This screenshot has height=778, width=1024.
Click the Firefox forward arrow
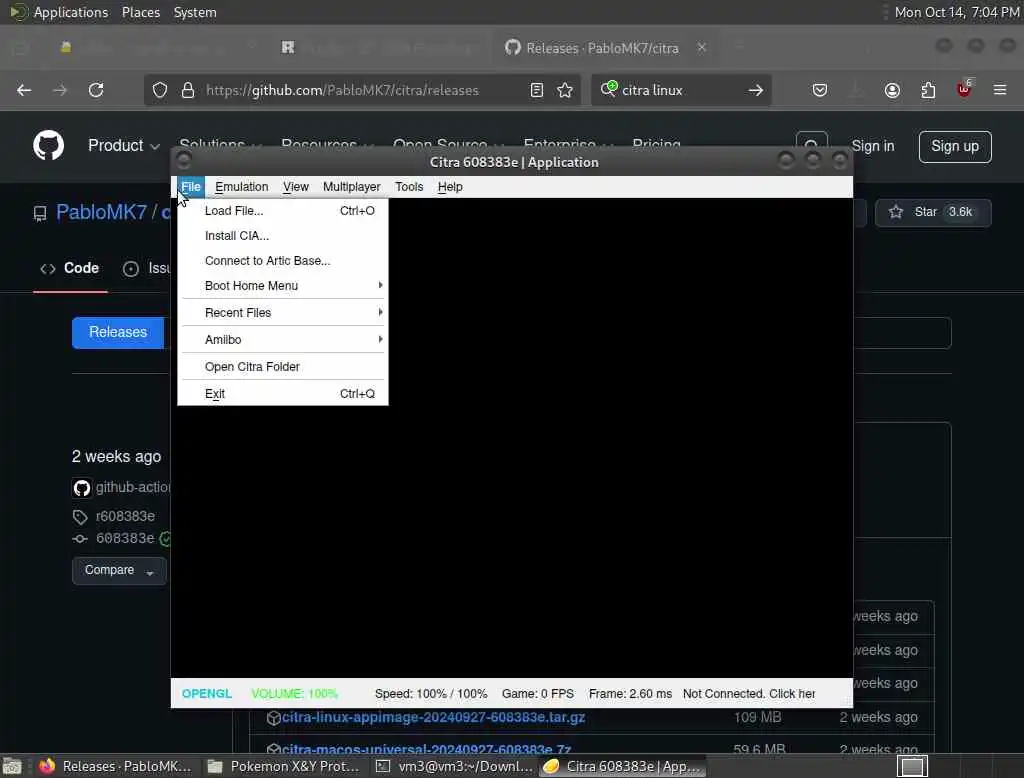tap(59, 90)
